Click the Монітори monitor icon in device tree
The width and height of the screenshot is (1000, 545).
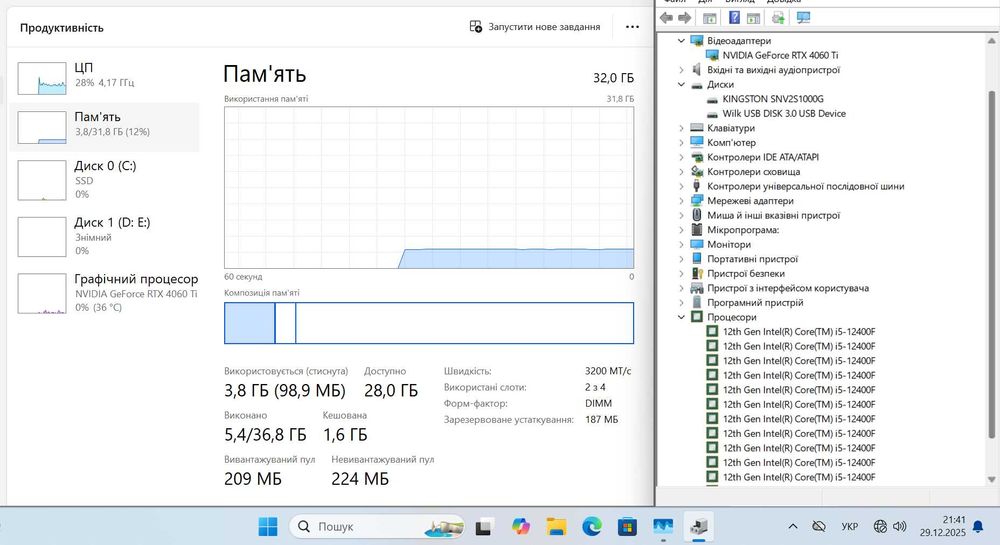tap(696, 244)
